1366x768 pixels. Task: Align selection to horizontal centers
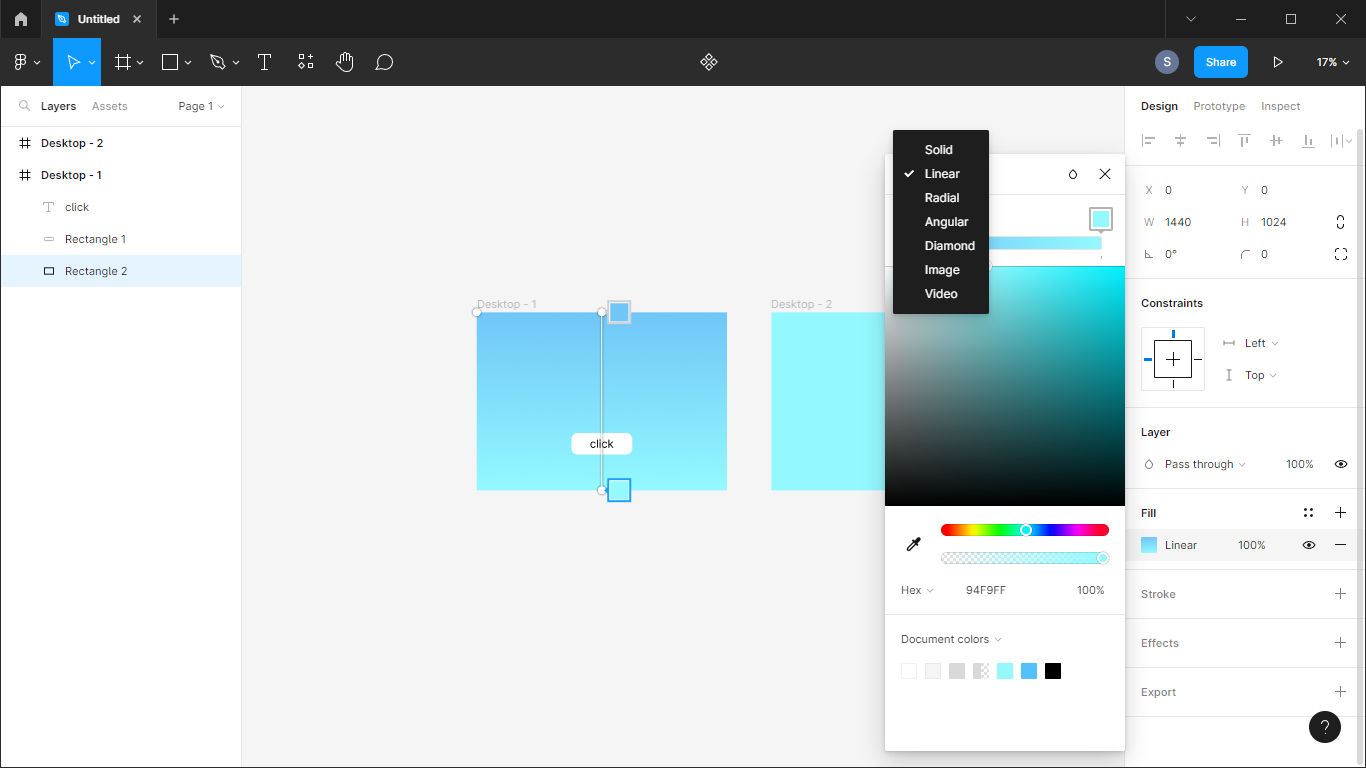click(1181, 141)
